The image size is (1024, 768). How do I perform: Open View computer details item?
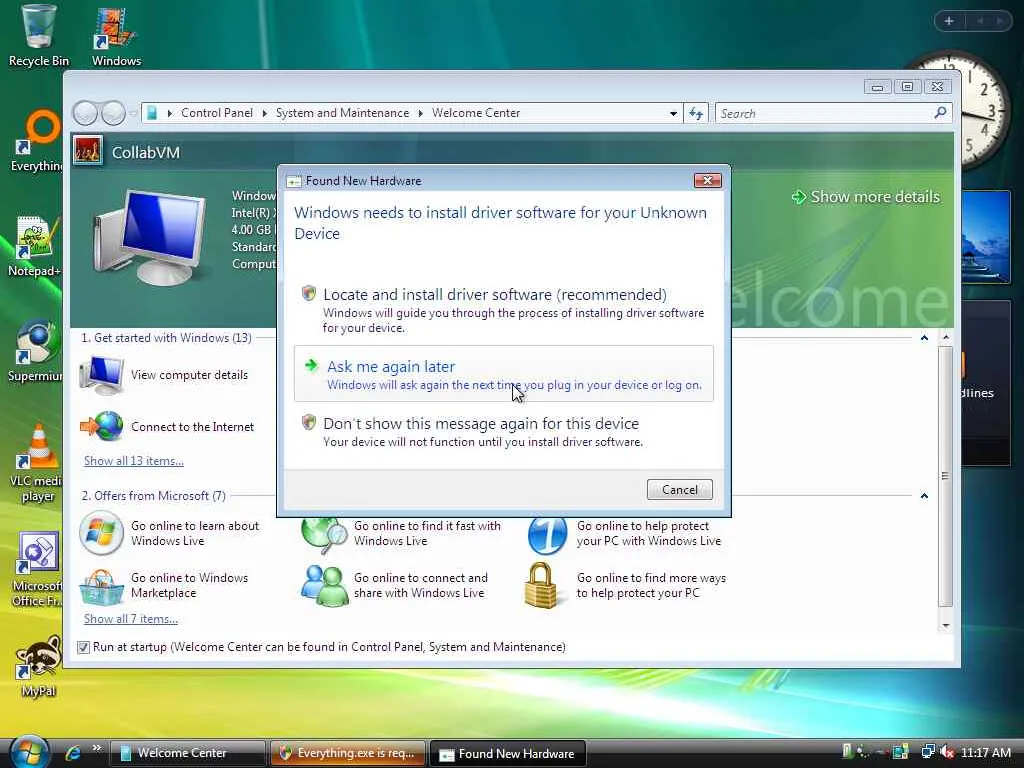click(x=165, y=375)
